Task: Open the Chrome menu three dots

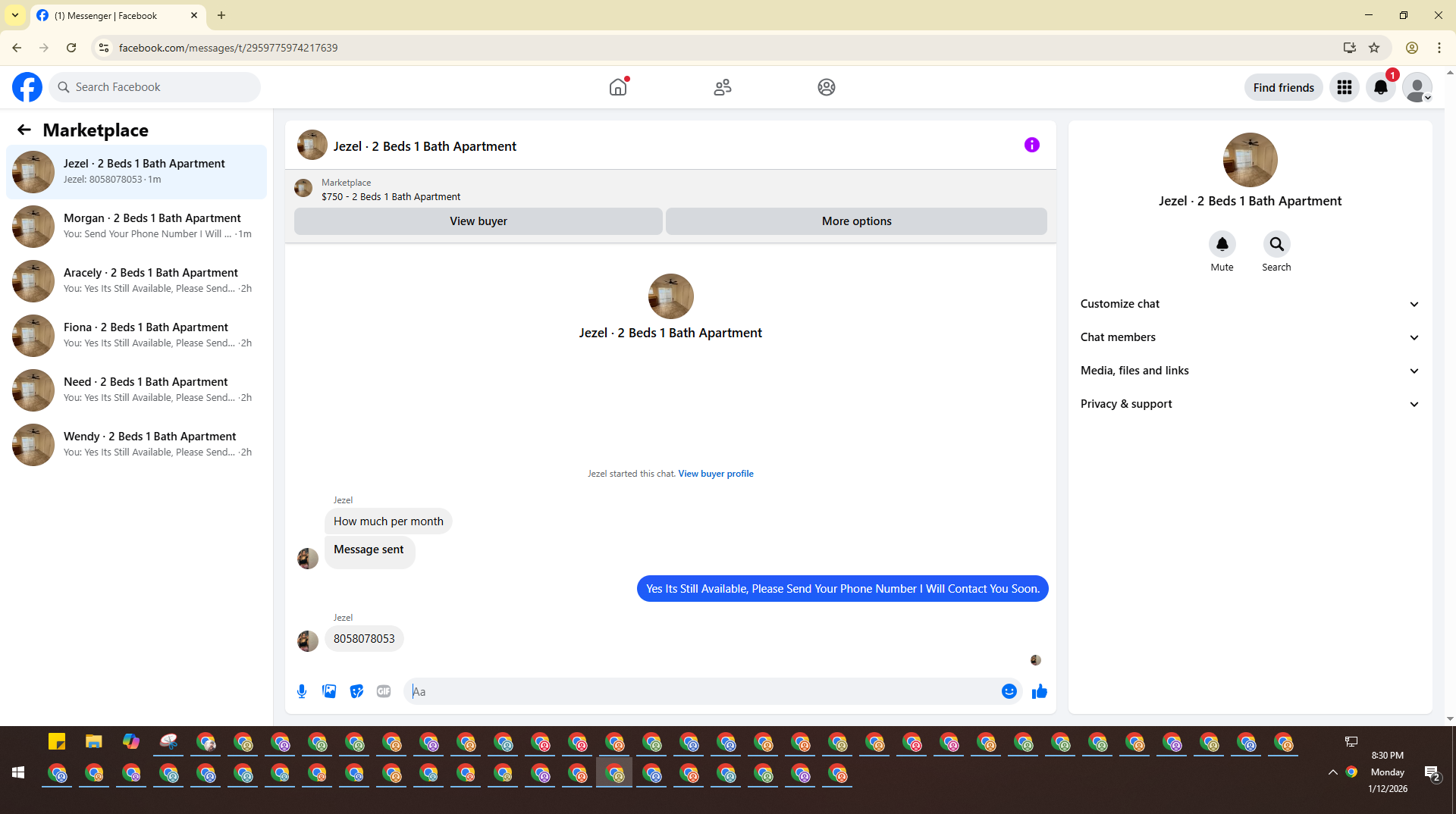Action: pyautogui.click(x=1439, y=48)
